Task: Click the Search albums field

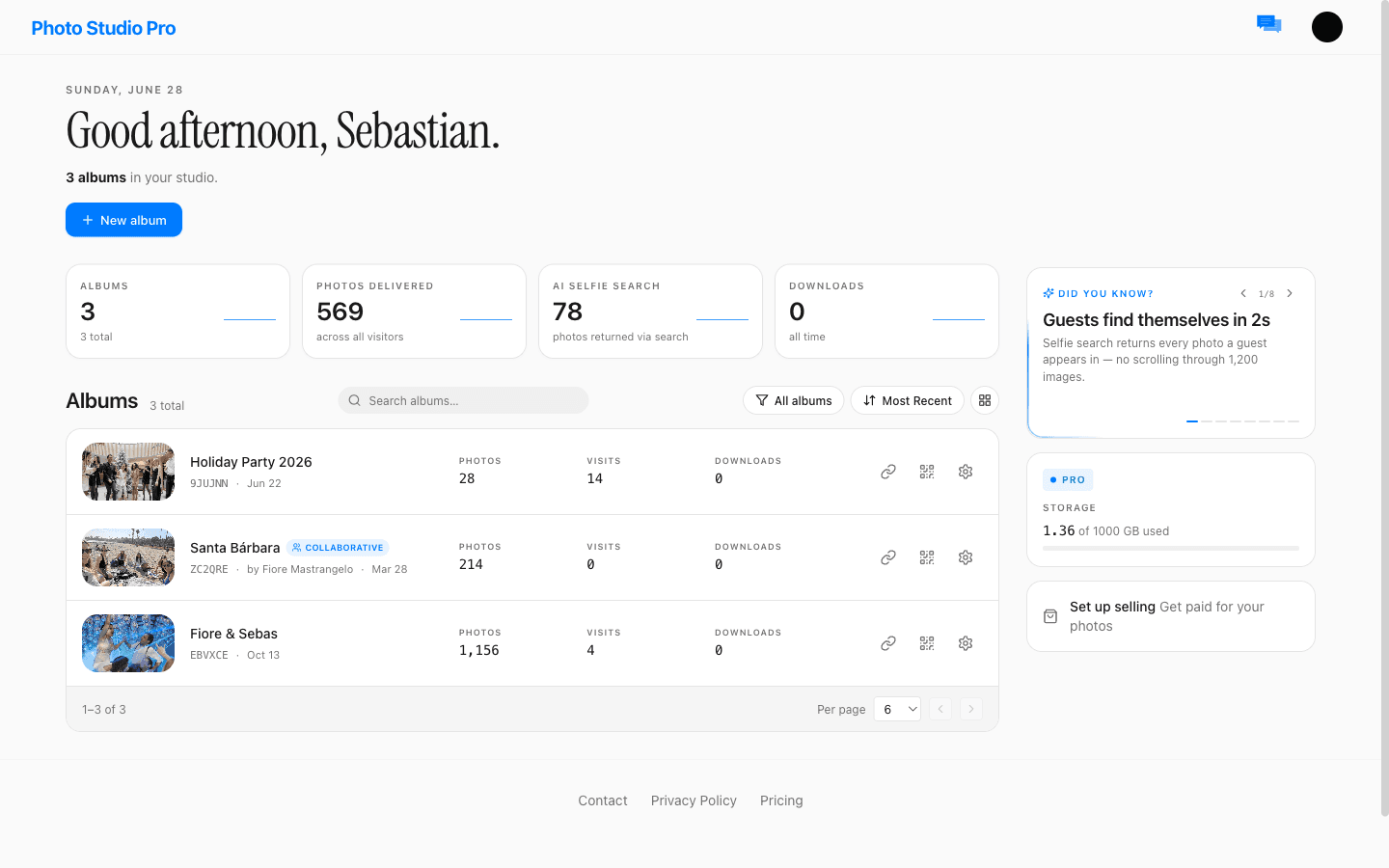Action: click(463, 400)
